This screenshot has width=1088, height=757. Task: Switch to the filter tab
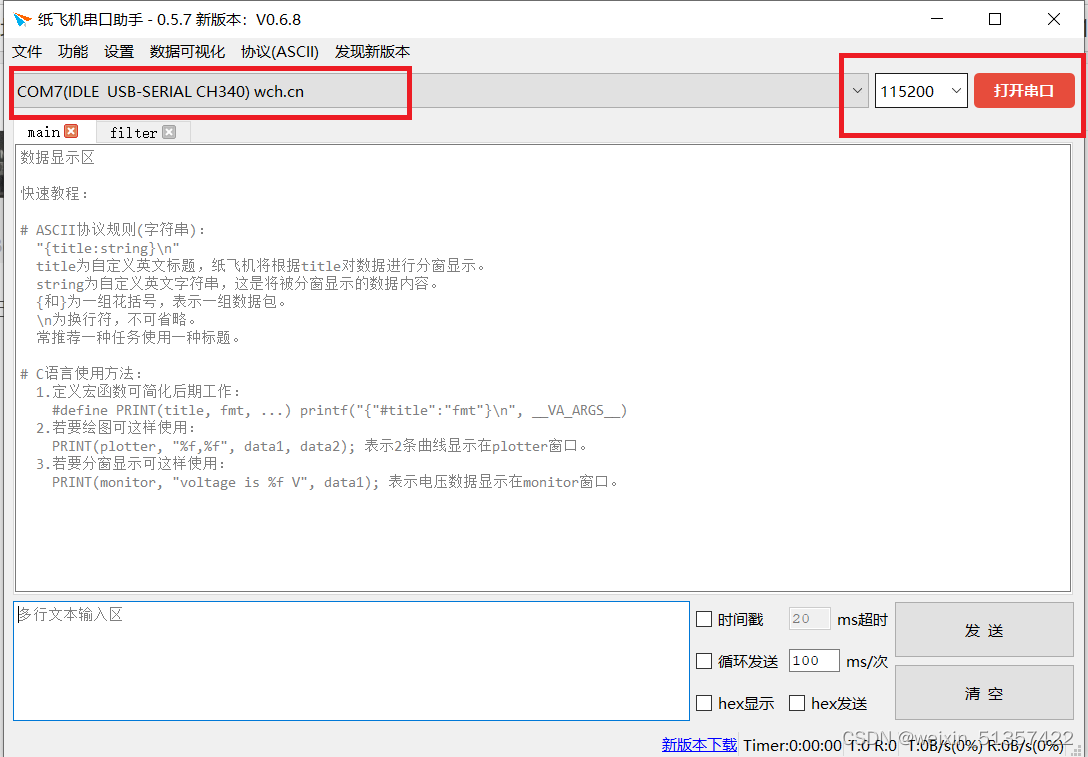131,131
